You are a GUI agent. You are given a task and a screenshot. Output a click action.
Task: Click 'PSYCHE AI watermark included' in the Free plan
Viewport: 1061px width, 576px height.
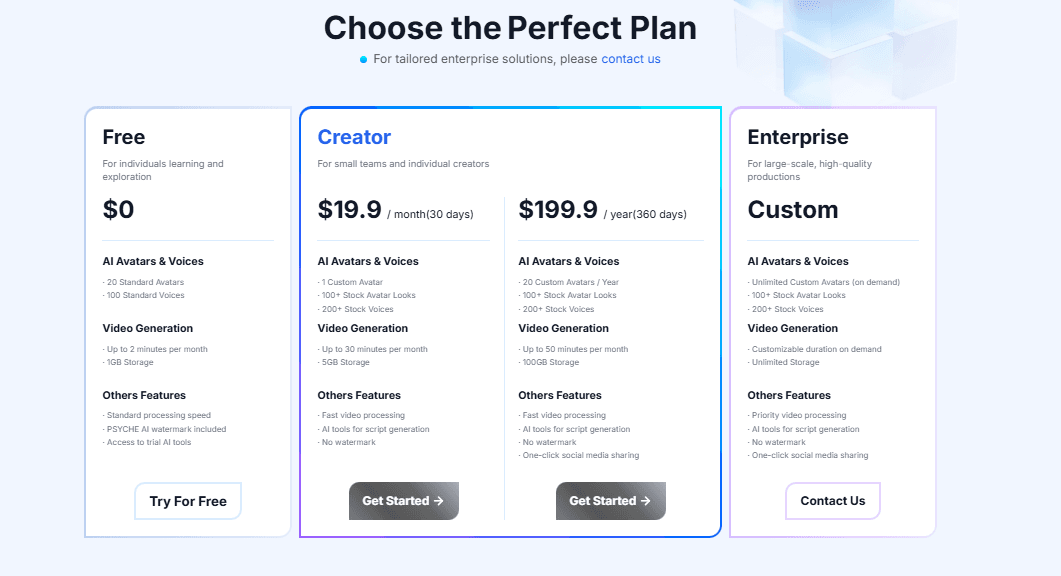(x=166, y=429)
